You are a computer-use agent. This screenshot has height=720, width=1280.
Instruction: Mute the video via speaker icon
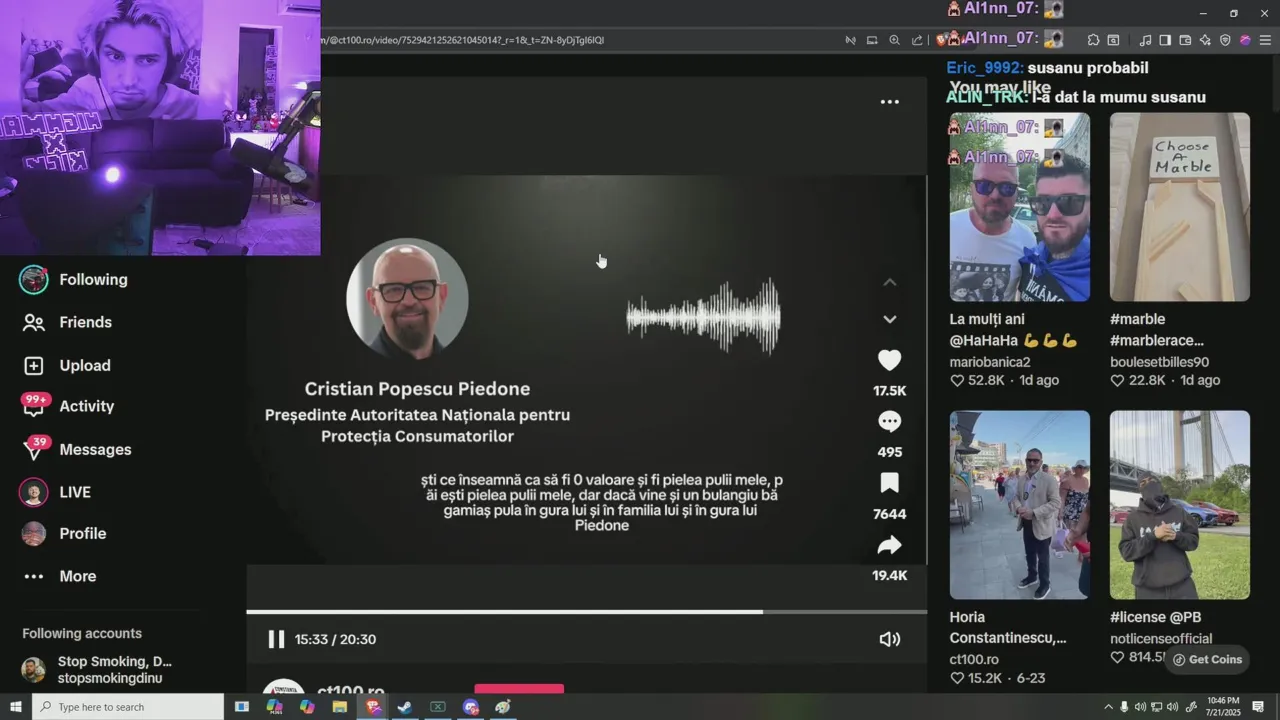point(889,639)
